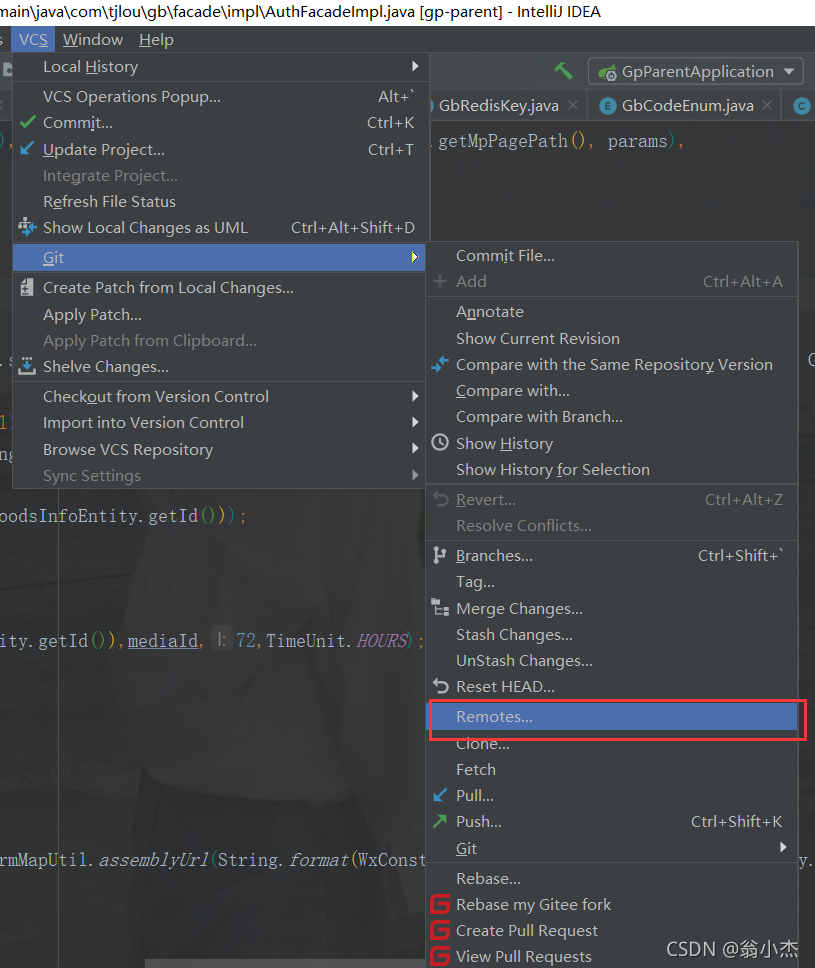
Task: Click Gitee icon for Create Pull Request
Action: 440,930
